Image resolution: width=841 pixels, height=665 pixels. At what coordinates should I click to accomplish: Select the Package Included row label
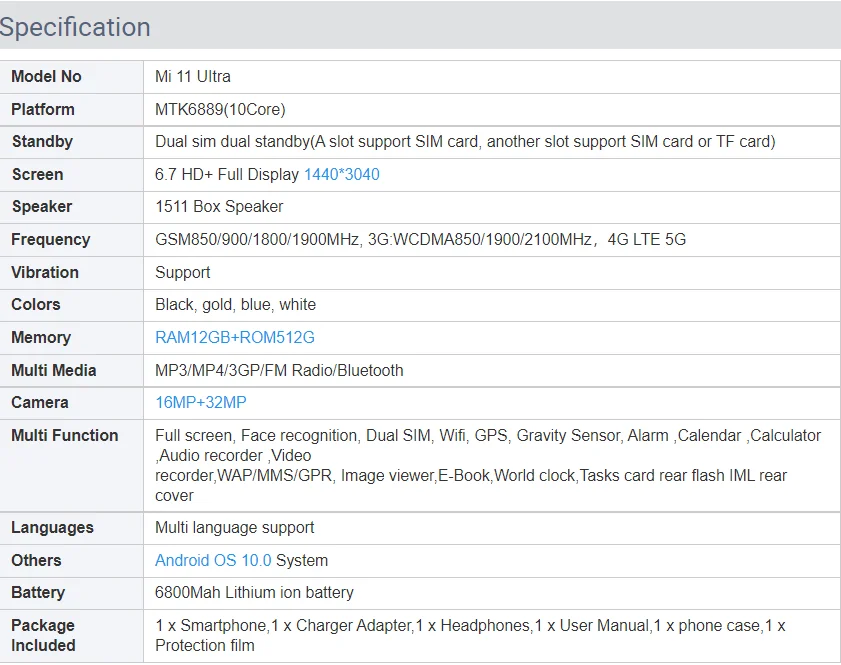[x=43, y=635]
